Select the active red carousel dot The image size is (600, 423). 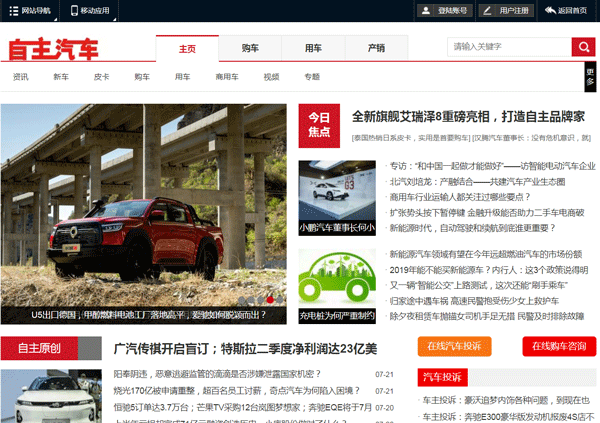coord(270,300)
